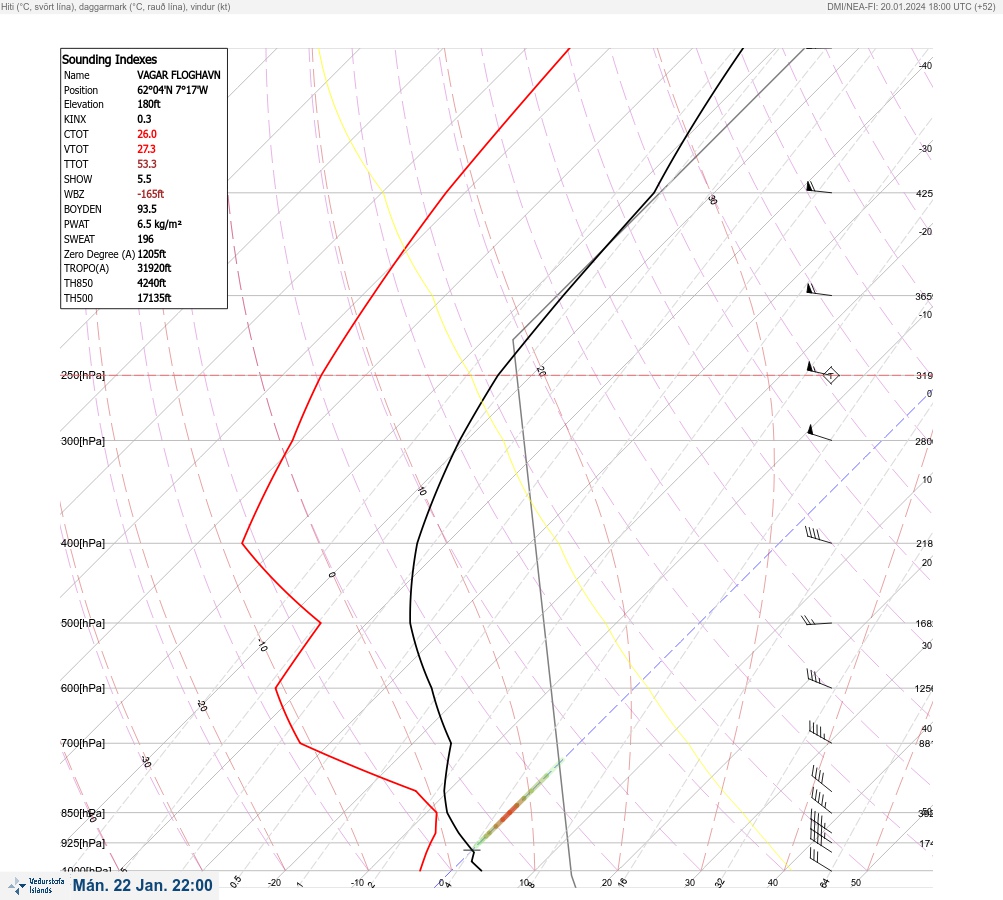1003x900 pixels.
Task: Click the TTOT value 53.3
Action: click(x=146, y=164)
